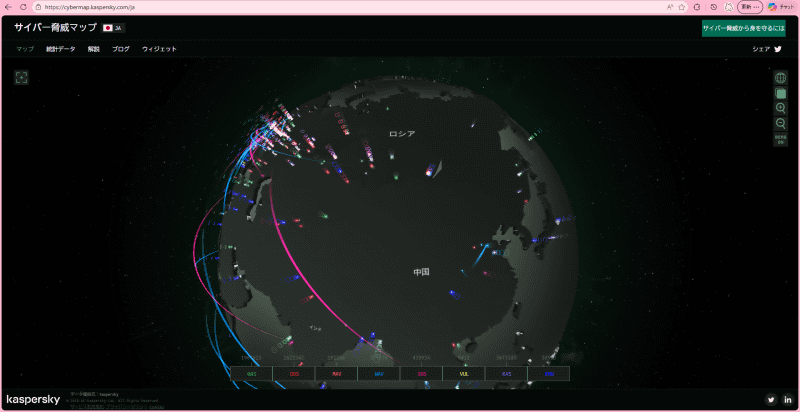Open the read aloud icon

coord(669,7)
